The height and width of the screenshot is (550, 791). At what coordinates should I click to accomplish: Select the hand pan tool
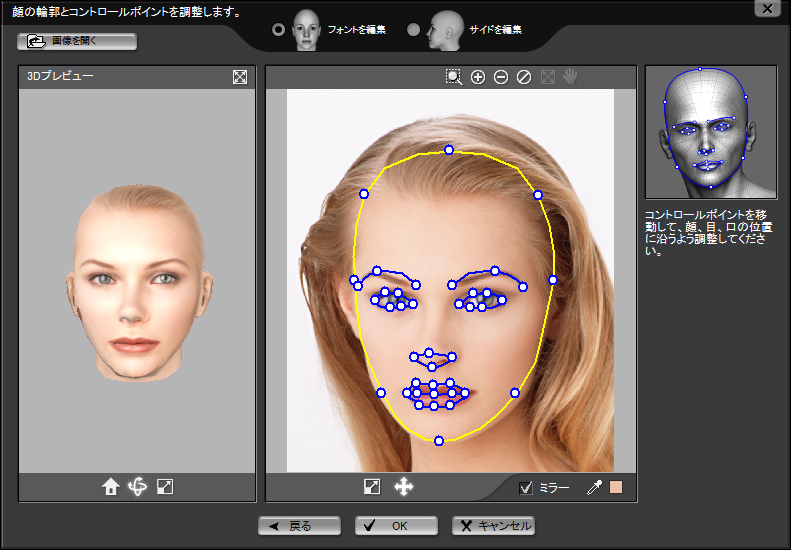pyautogui.click(x=570, y=77)
